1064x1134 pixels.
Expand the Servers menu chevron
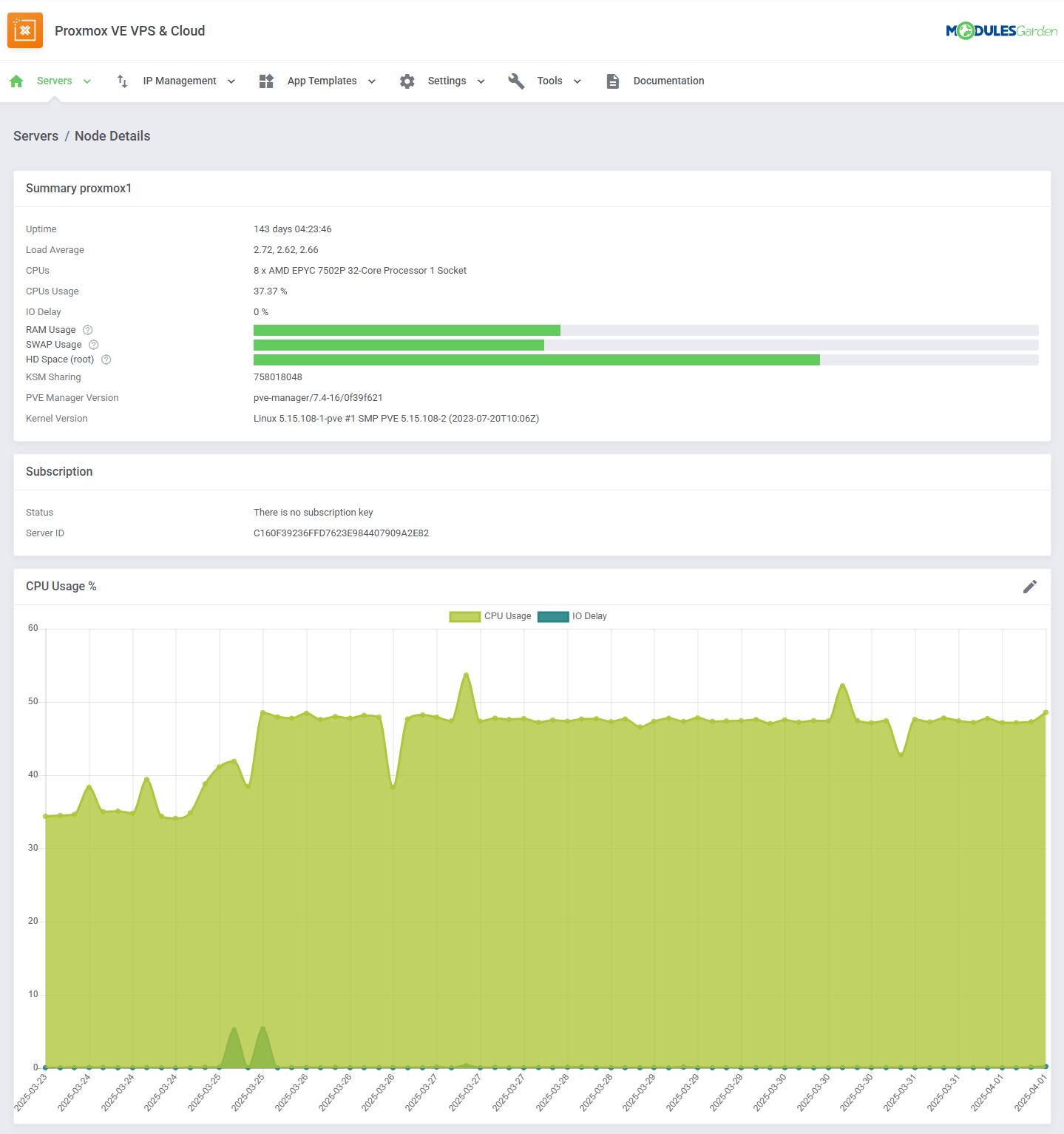[x=87, y=81]
